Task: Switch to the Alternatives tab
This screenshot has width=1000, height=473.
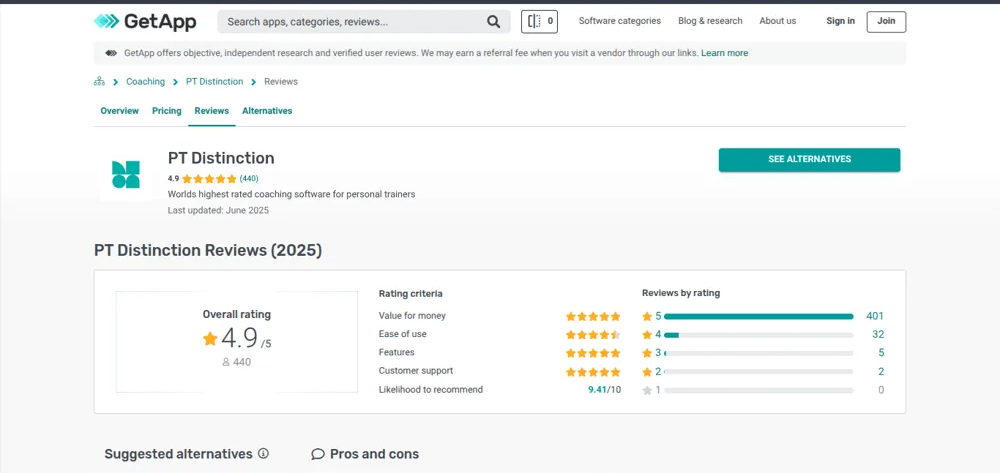Action: [267, 111]
